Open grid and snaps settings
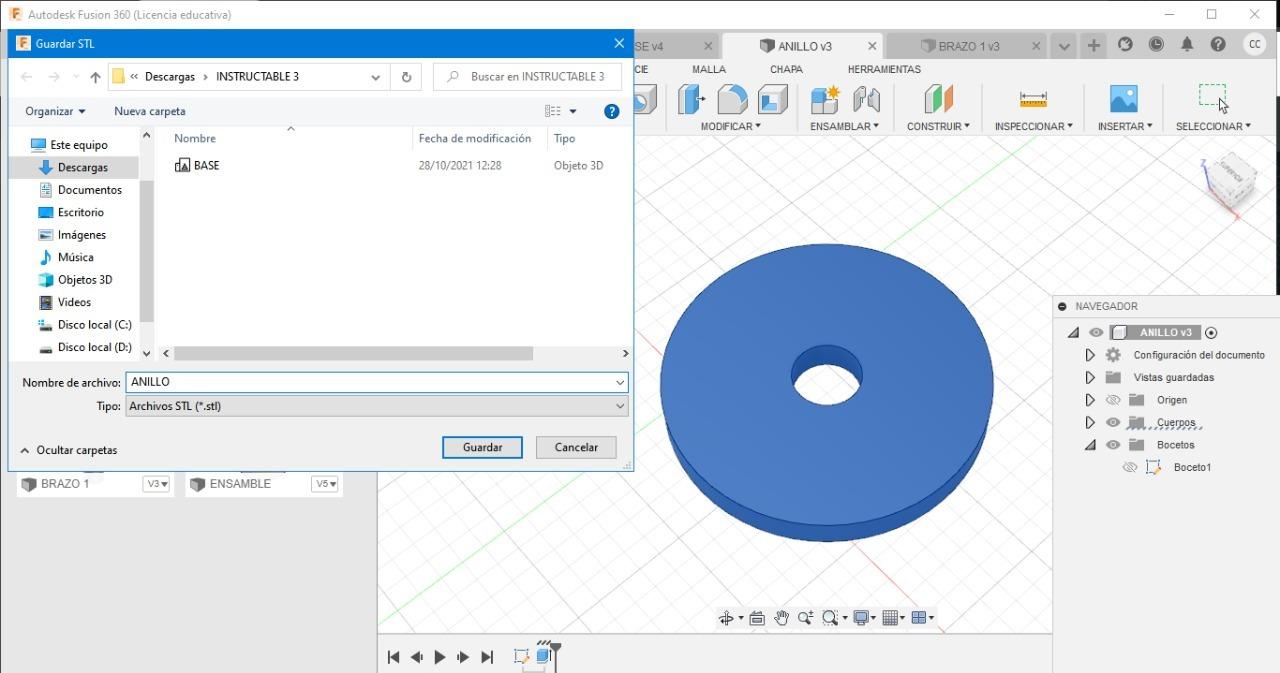Viewport: 1280px width, 673px height. point(890,618)
